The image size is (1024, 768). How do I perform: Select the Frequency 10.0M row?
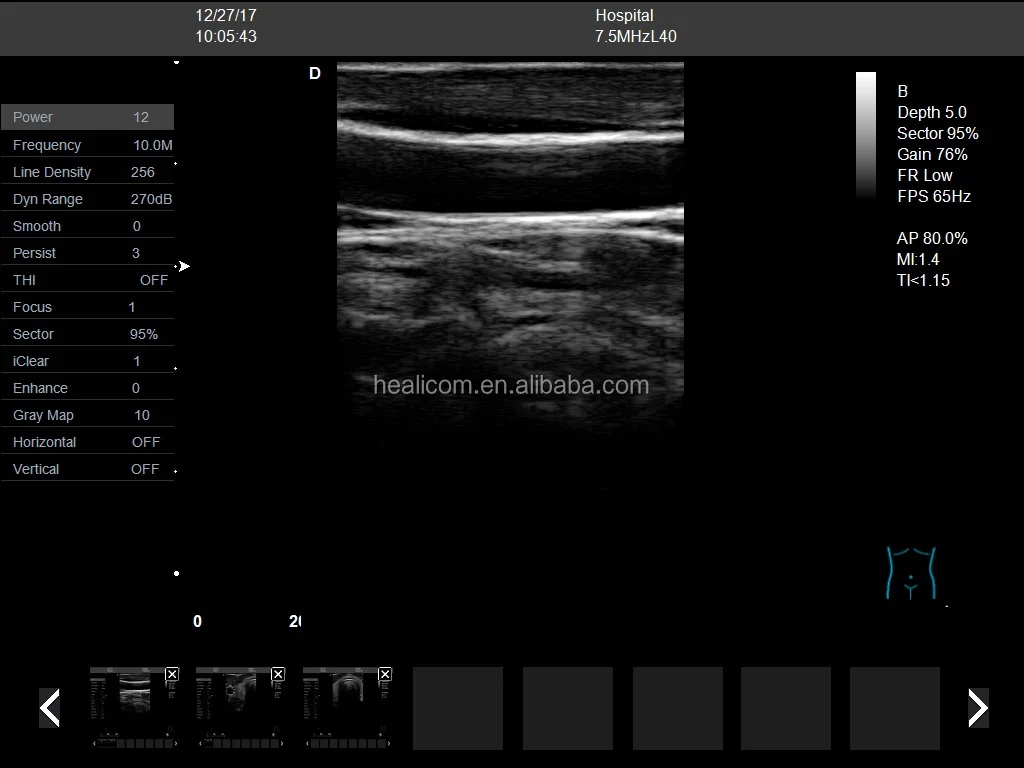(88, 144)
